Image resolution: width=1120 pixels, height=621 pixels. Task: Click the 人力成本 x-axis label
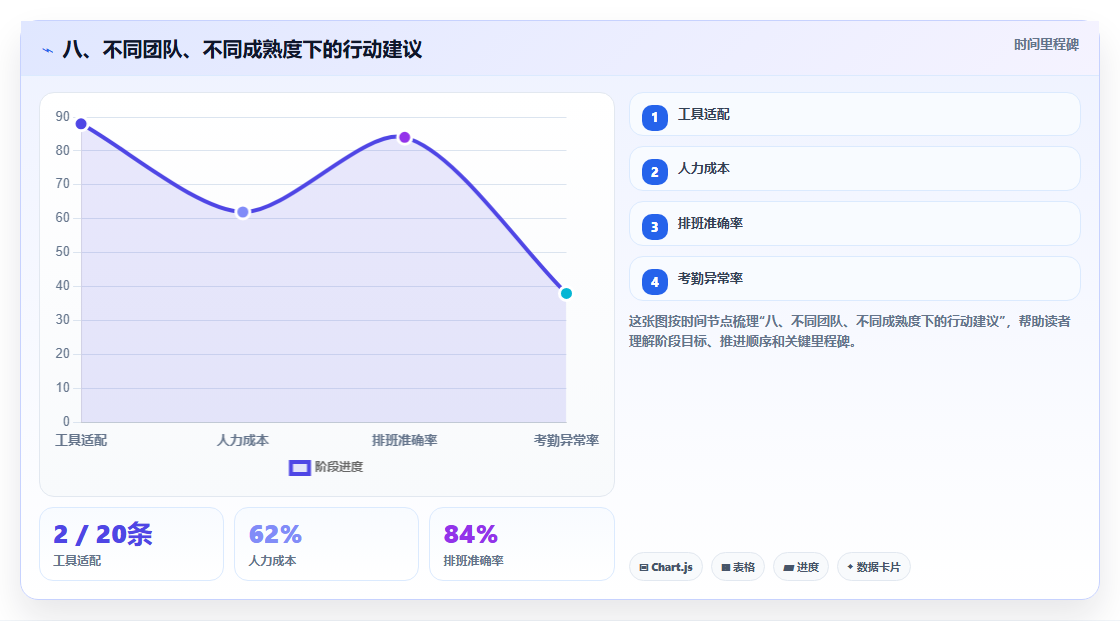coord(243,440)
